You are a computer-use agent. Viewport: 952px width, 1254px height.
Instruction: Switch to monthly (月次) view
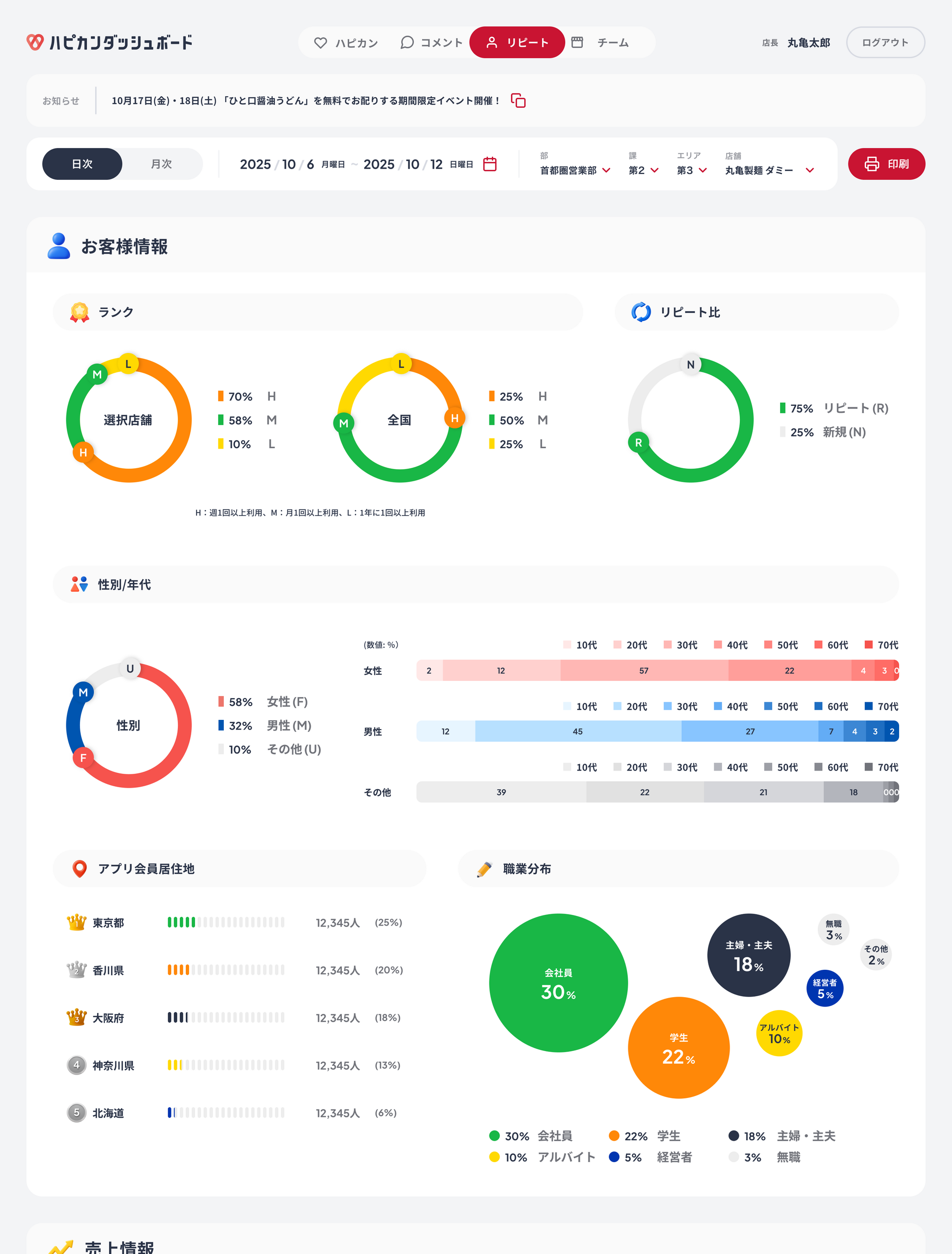162,164
